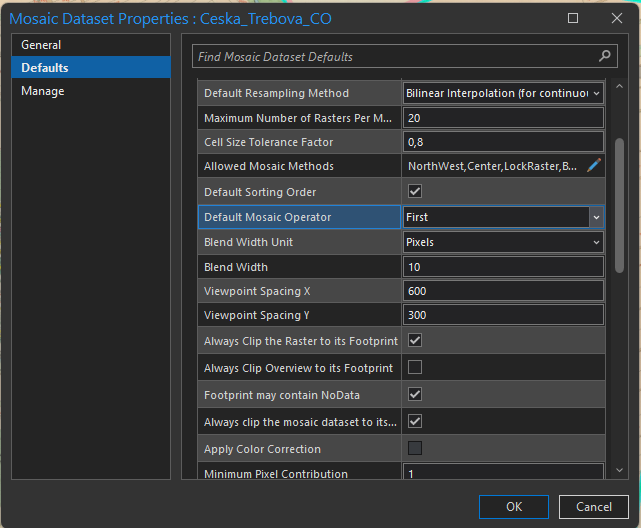
Task: Click the scrollbar down arrow
Action: coord(619,470)
